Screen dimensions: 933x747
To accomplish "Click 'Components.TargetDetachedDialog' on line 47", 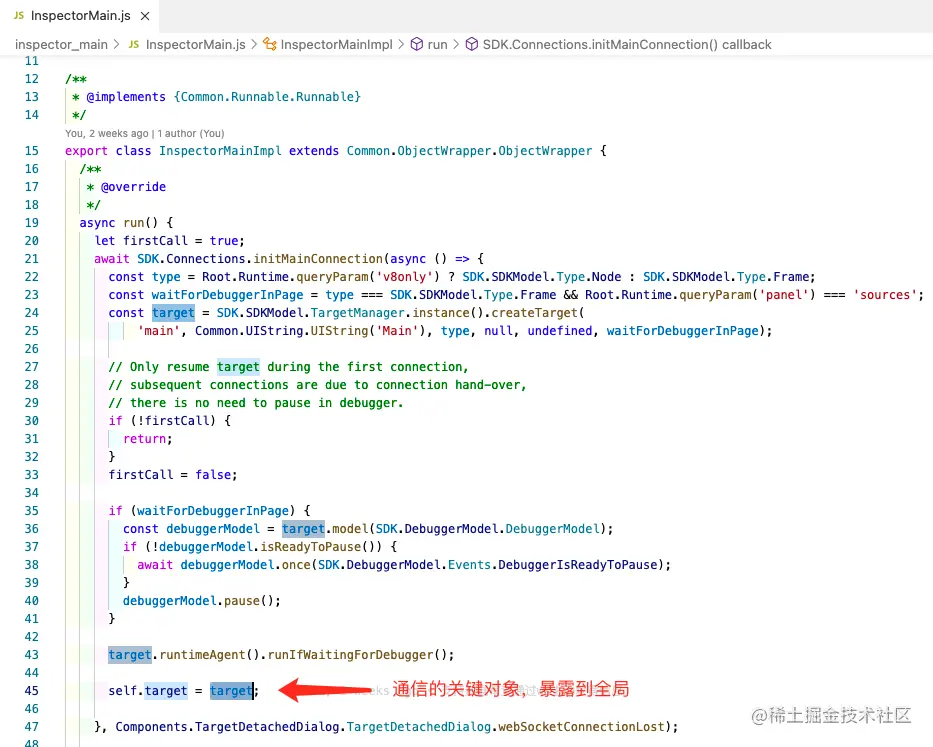I will [228, 727].
